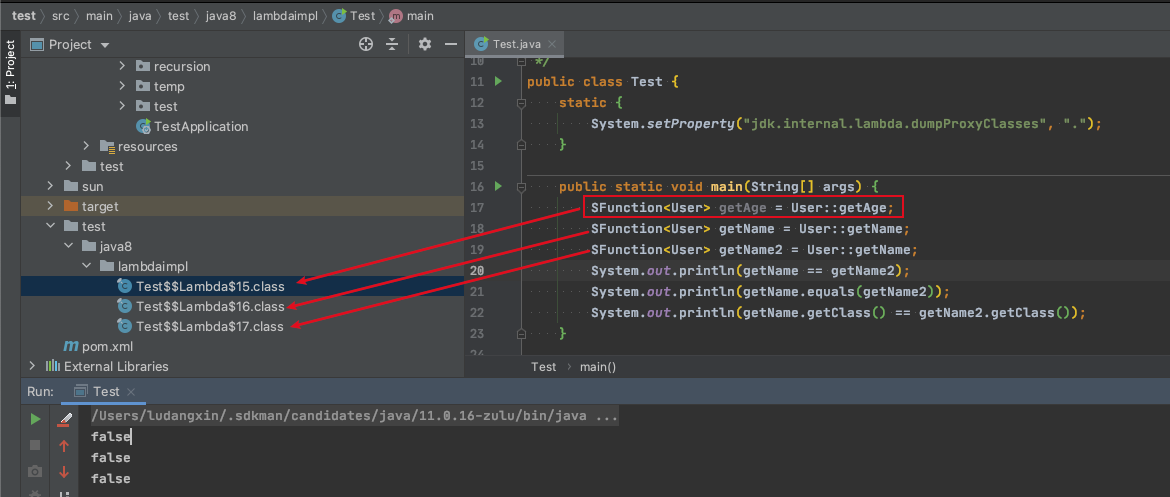The width and height of the screenshot is (1170, 497).
Task: Close the Test run tab
Action: [131, 391]
